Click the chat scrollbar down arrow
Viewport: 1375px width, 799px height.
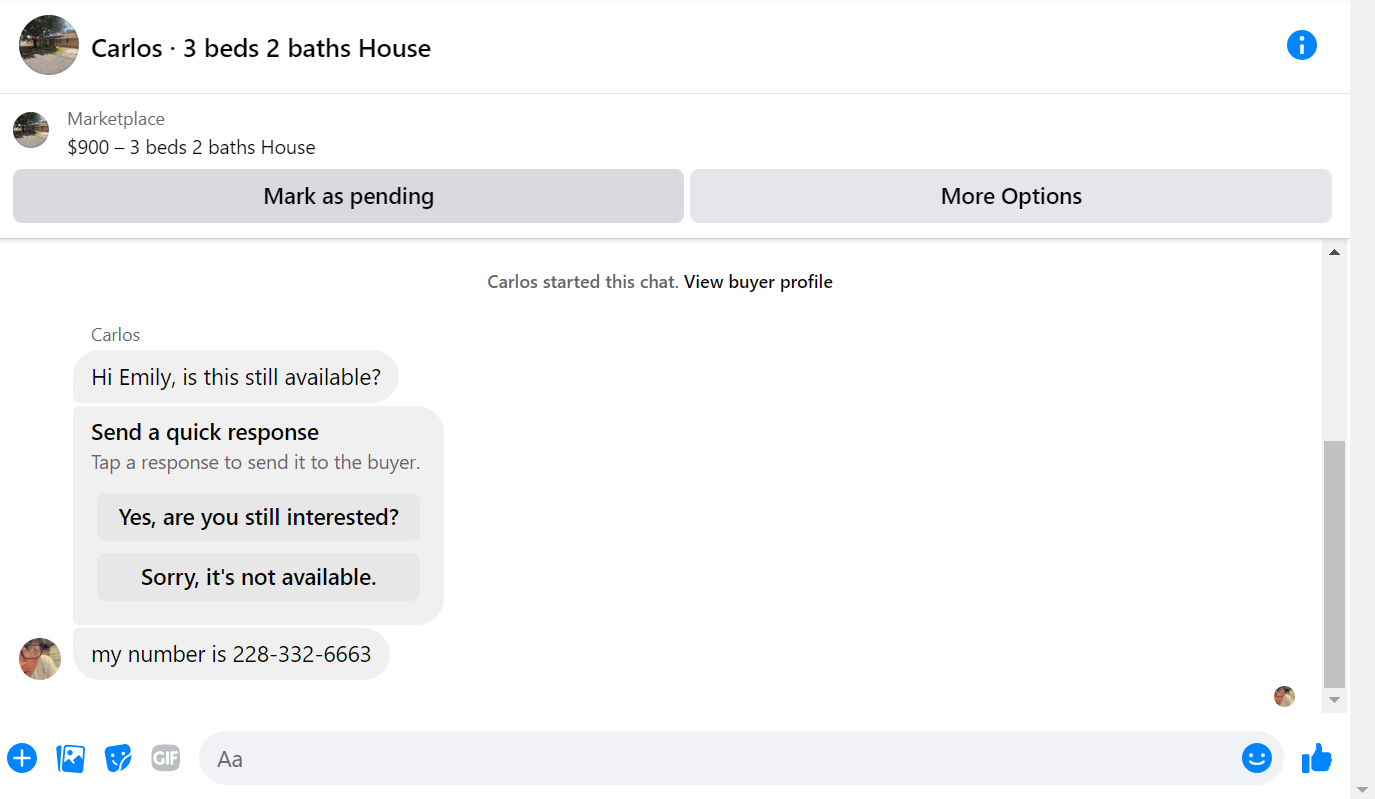click(x=1334, y=700)
